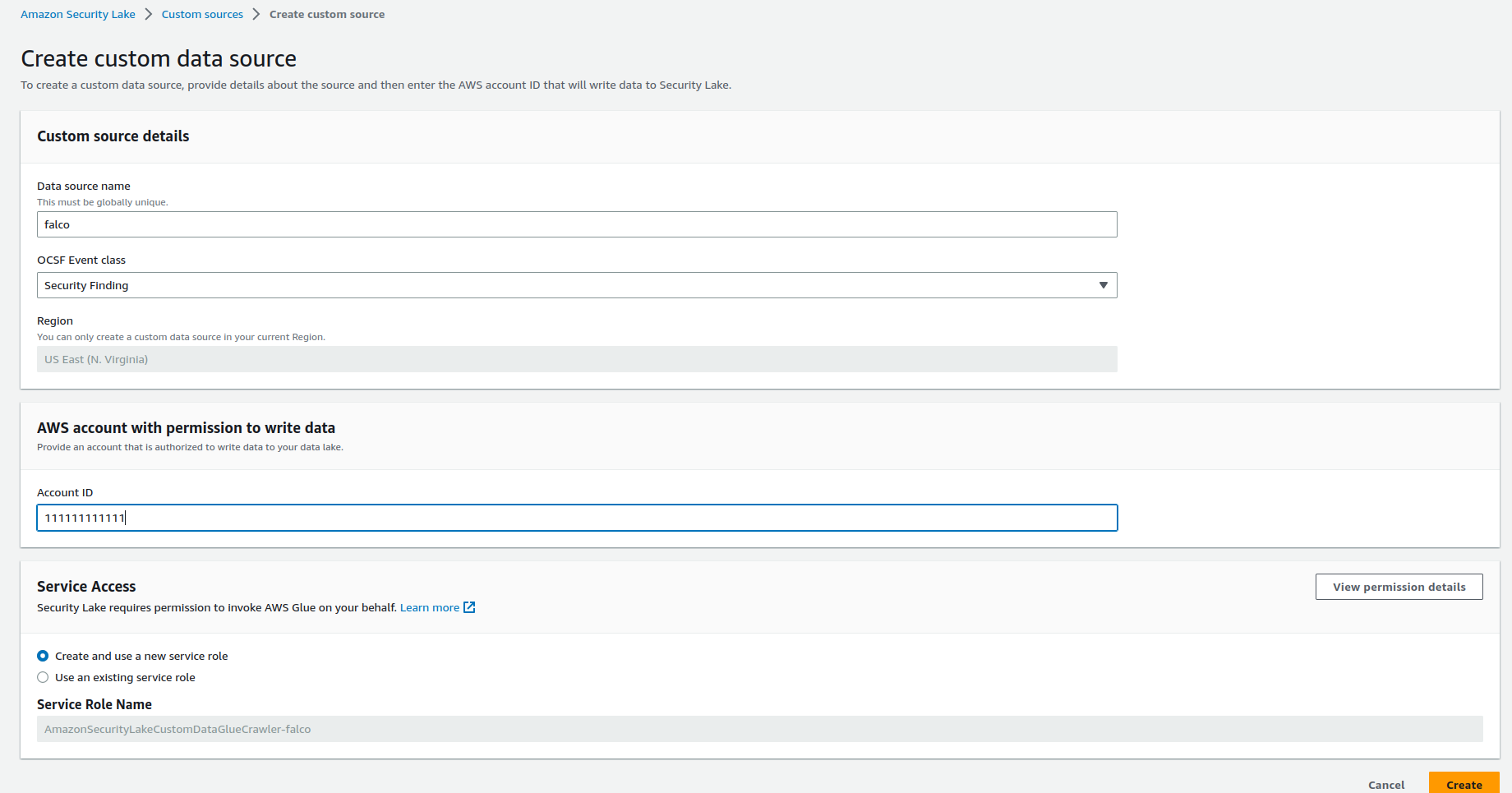Choose Use an existing service role
This screenshot has width=1512, height=793.
43,677
